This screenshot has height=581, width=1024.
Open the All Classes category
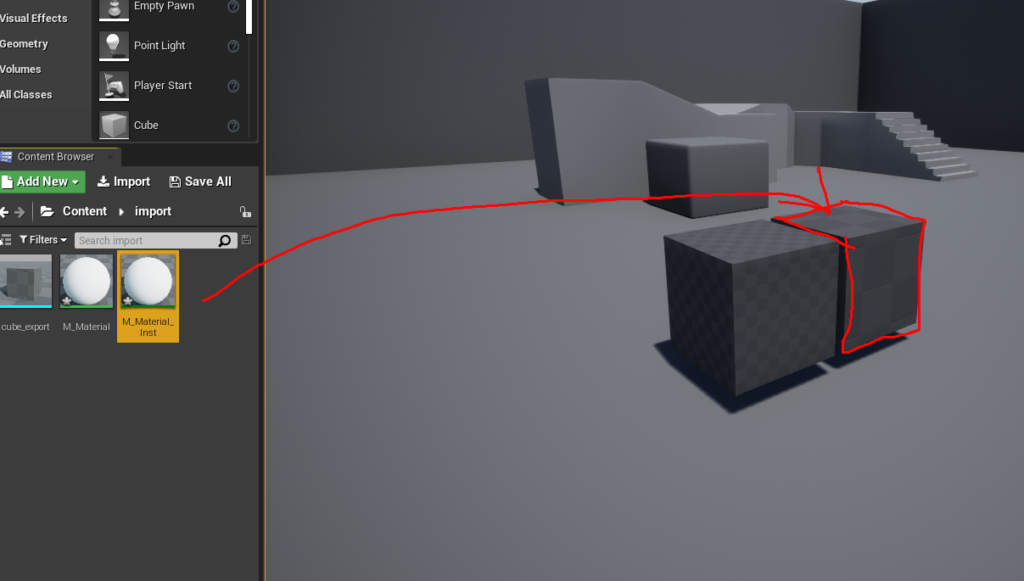click(x=26, y=95)
